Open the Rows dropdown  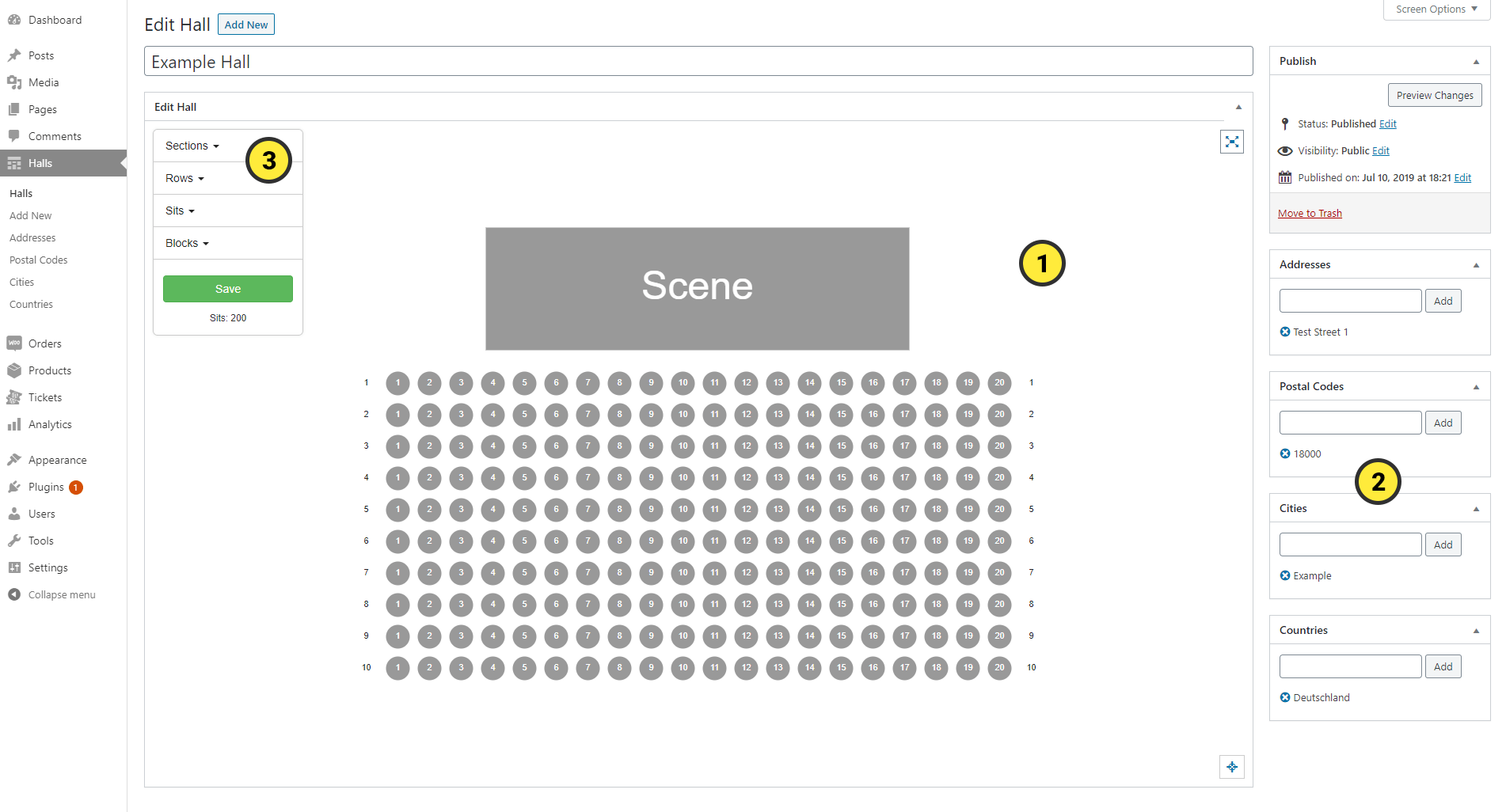coord(184,178)
